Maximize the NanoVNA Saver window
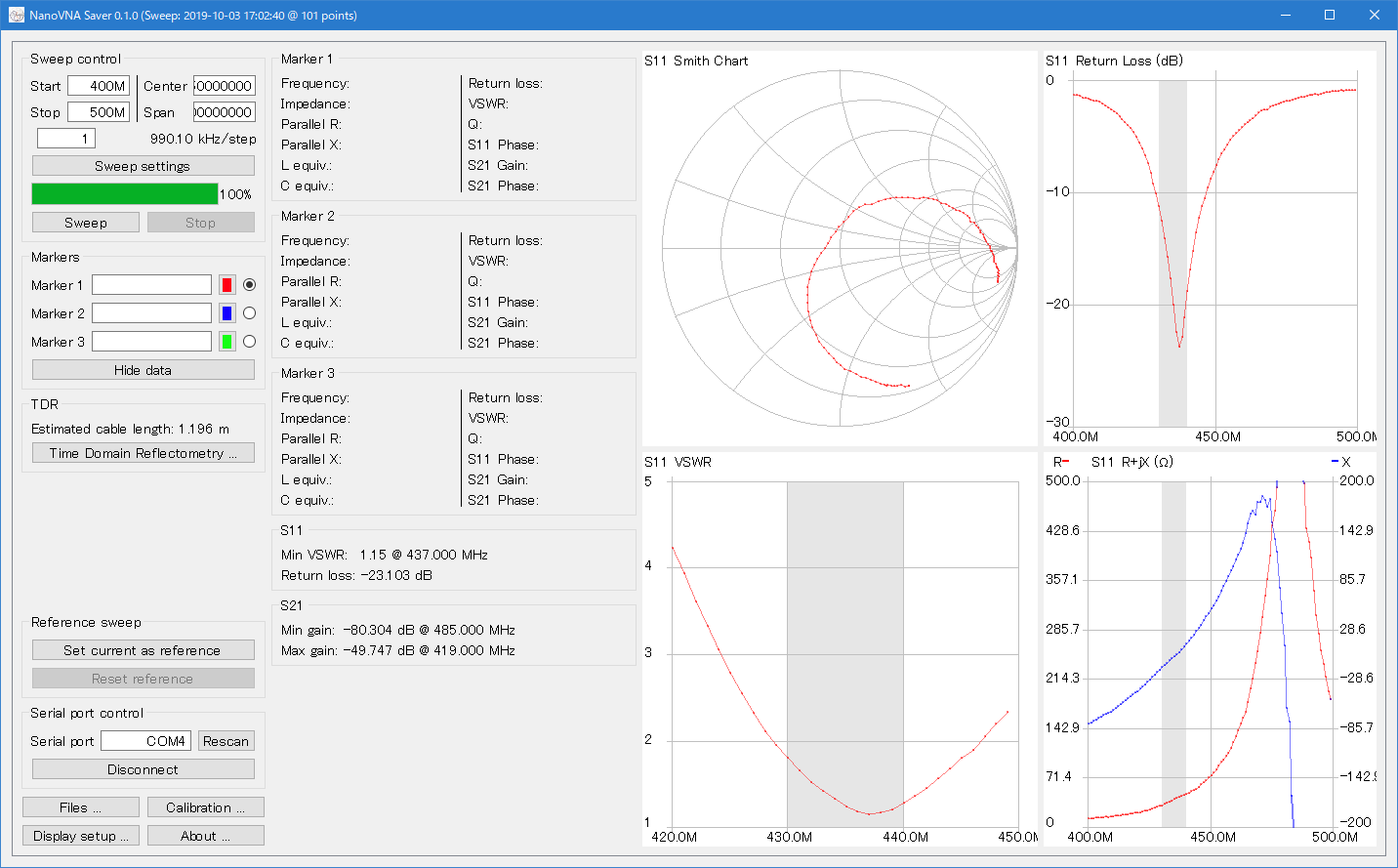Image resolution: width=1398 pixels, height=868 pixels. click(1330, 15)
